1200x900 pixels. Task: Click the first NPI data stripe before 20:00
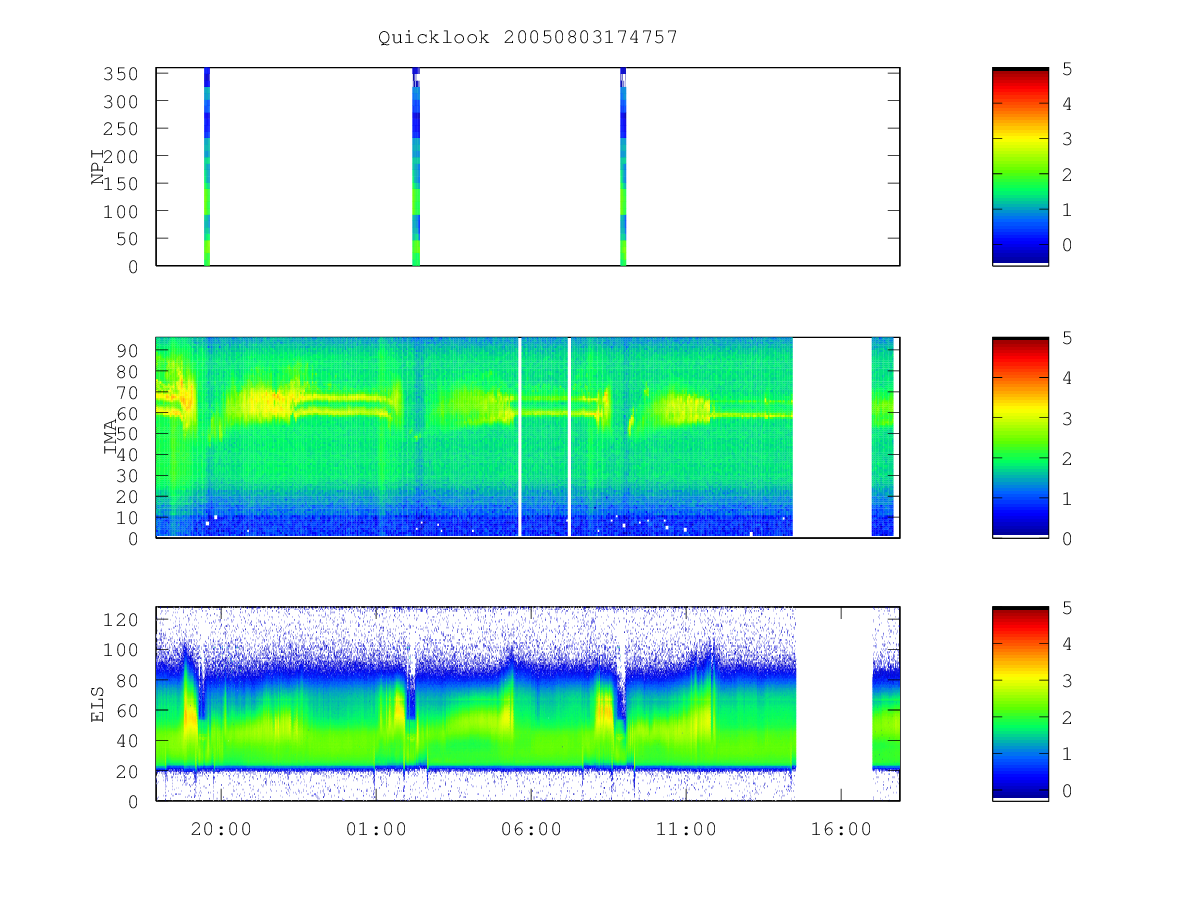[206, 167]
